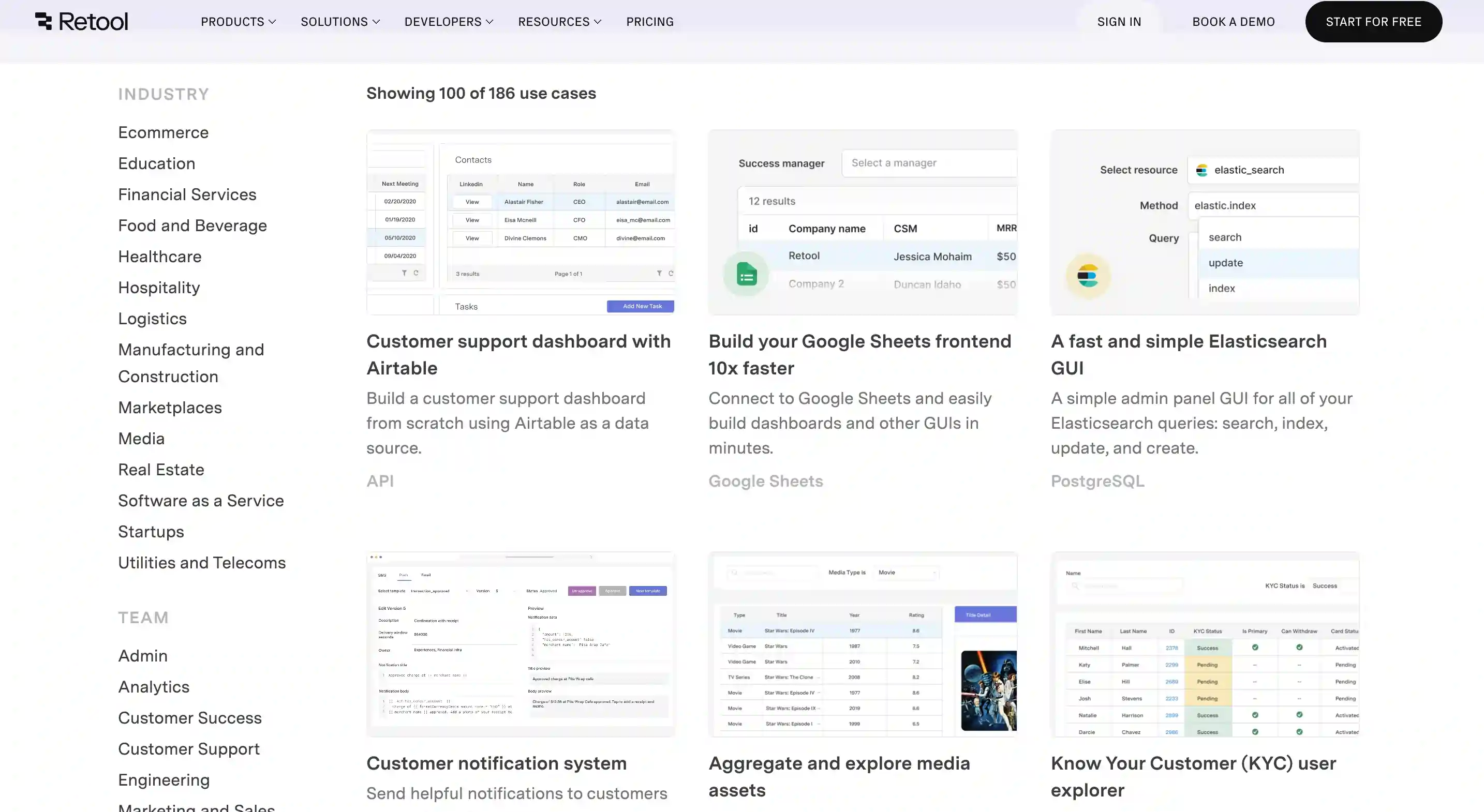Filter by Startups industry
This screenshot has height=812, width=1484.
click(151, 532)
